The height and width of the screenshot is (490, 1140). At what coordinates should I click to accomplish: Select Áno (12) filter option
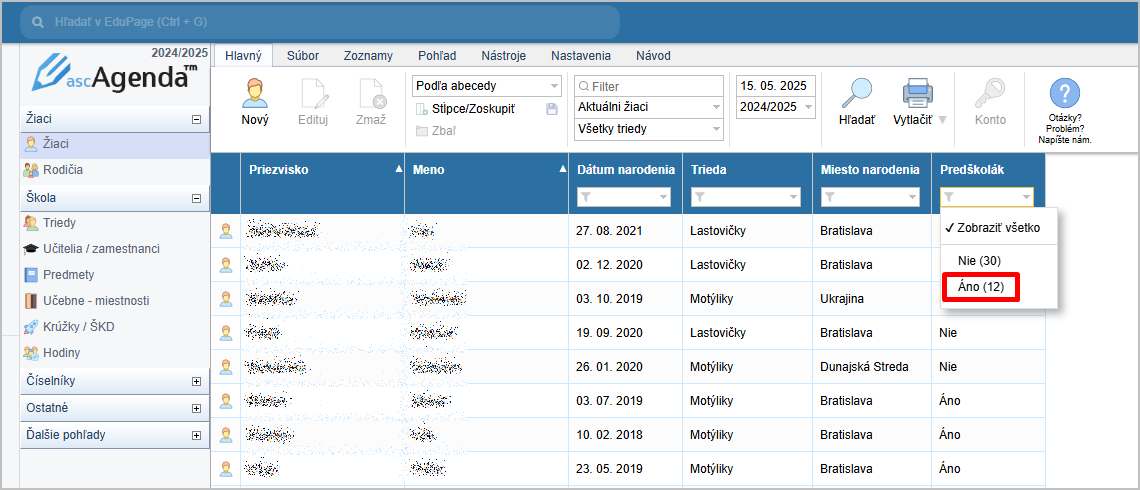[x=980, y=287]
